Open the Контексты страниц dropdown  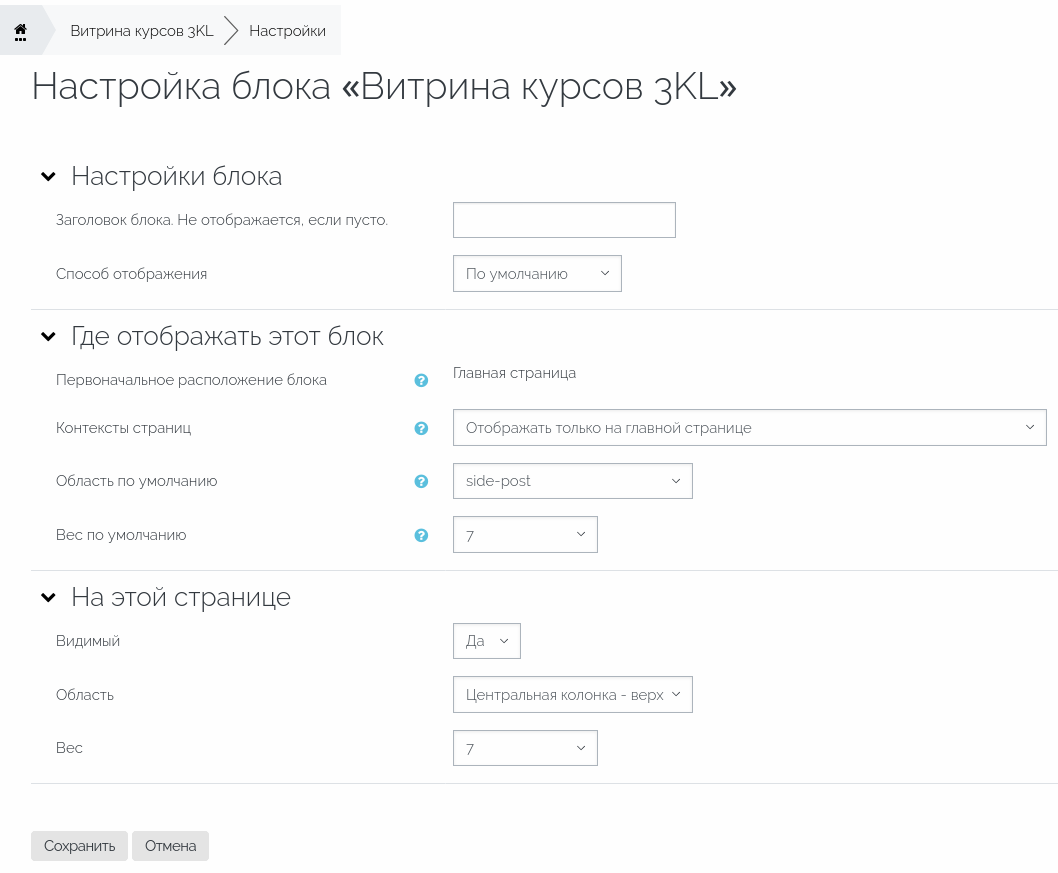[750, 427]
